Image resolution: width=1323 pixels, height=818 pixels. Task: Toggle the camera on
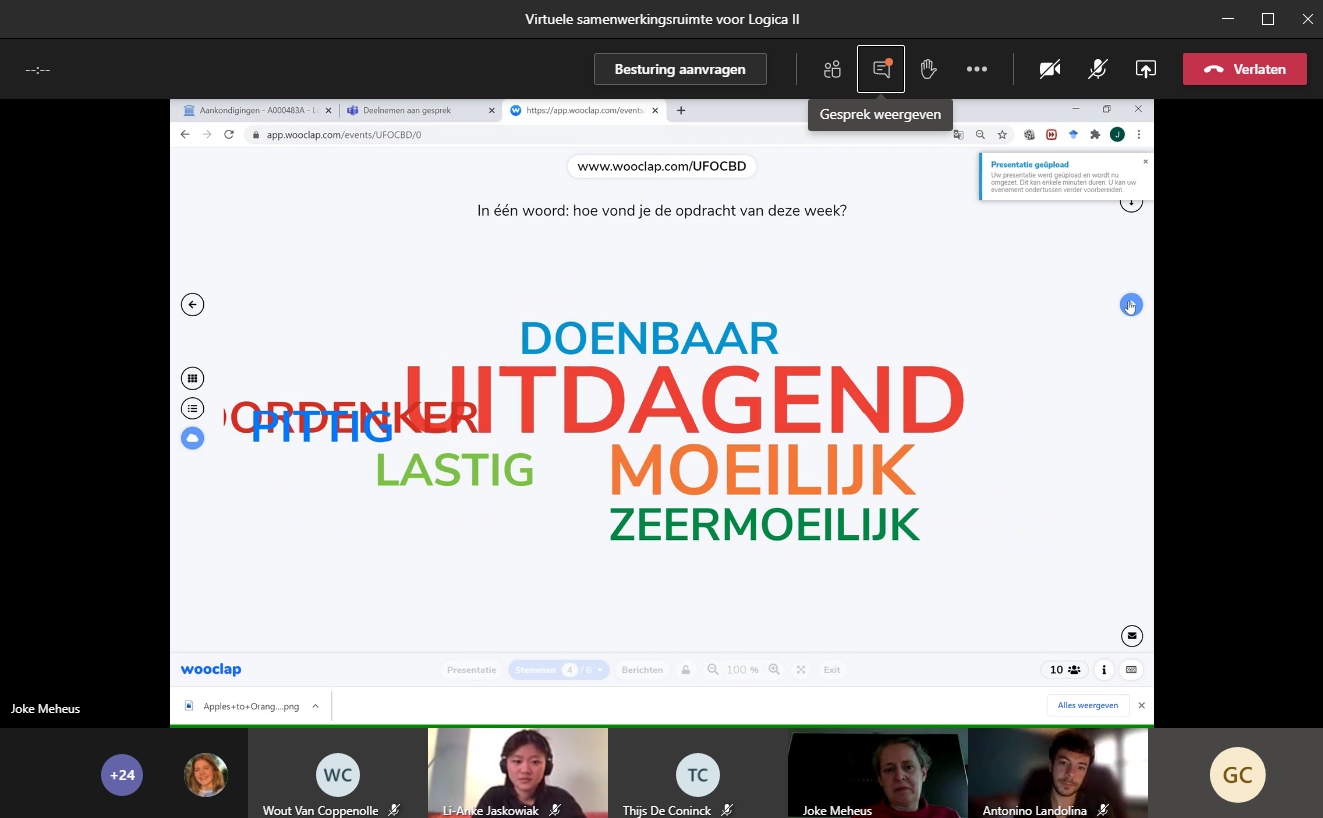click(x=1049, y=69)
